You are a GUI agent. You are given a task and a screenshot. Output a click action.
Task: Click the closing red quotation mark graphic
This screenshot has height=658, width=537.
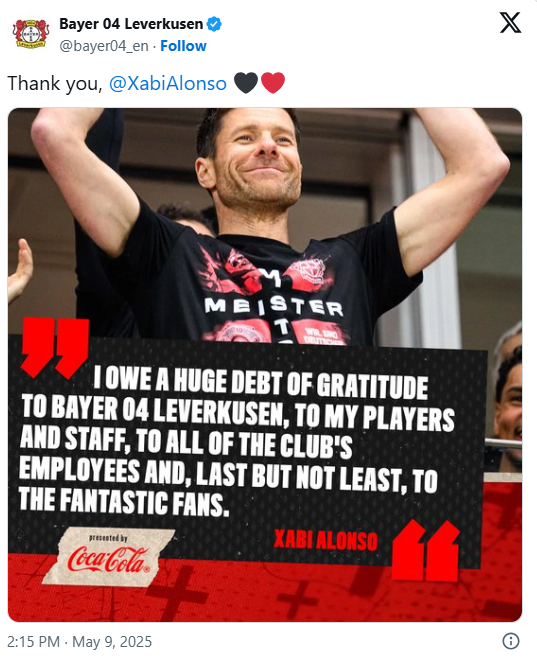(x=425, y=551)
